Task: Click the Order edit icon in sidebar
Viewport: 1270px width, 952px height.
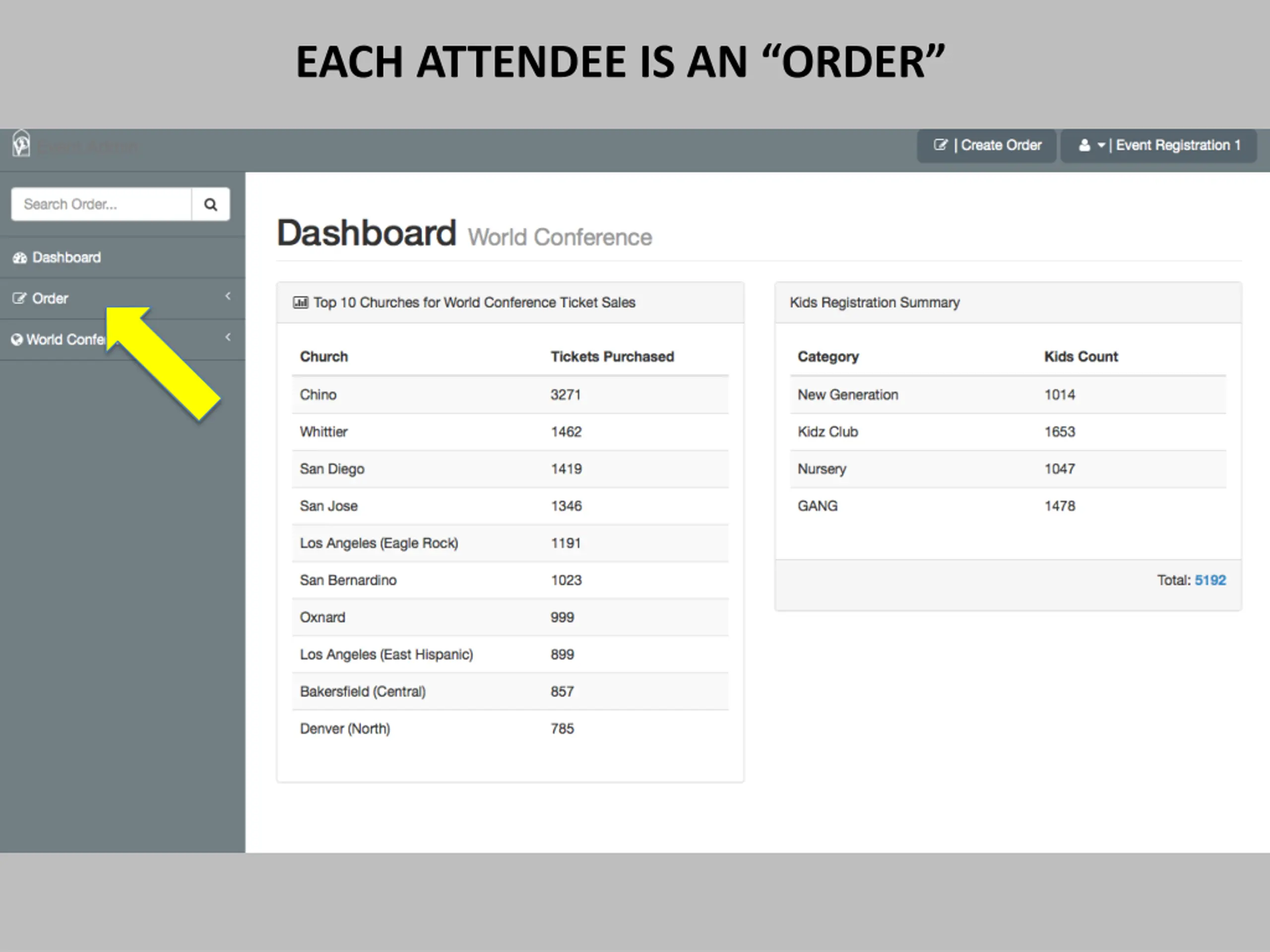Action: [19, 298]
